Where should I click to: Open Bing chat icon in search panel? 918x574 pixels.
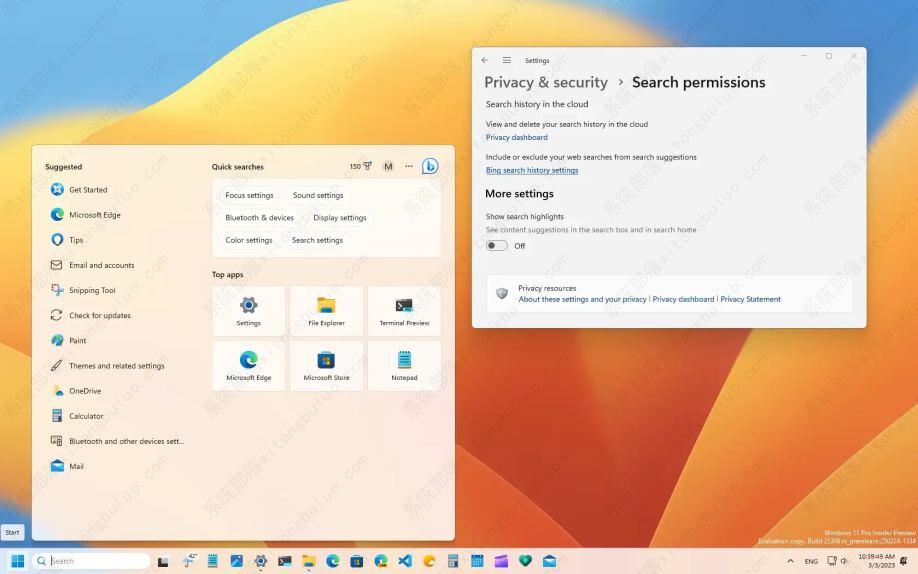(x=430, y=166)
